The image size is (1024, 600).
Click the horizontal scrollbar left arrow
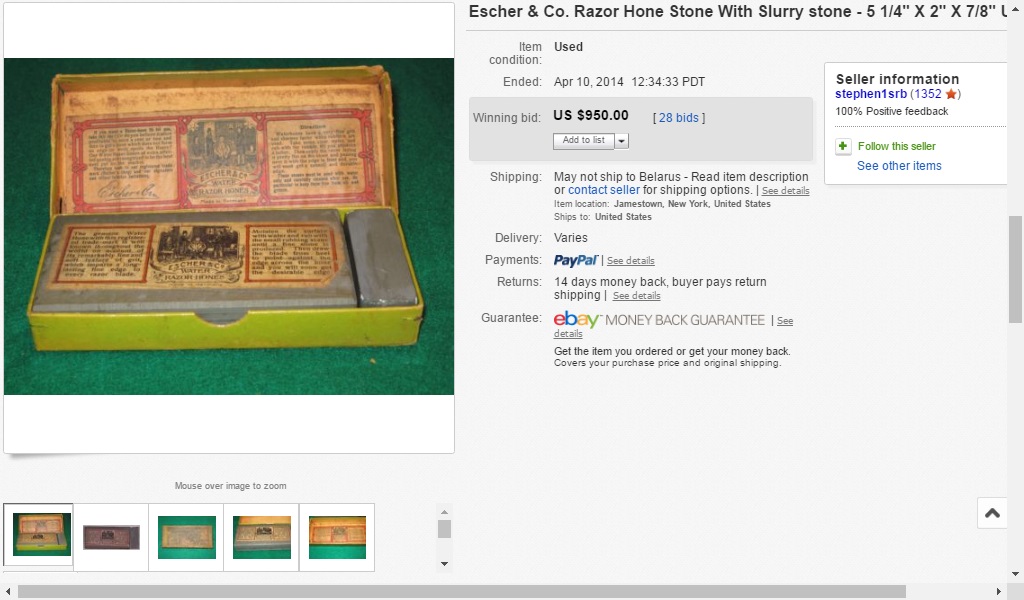8,592
